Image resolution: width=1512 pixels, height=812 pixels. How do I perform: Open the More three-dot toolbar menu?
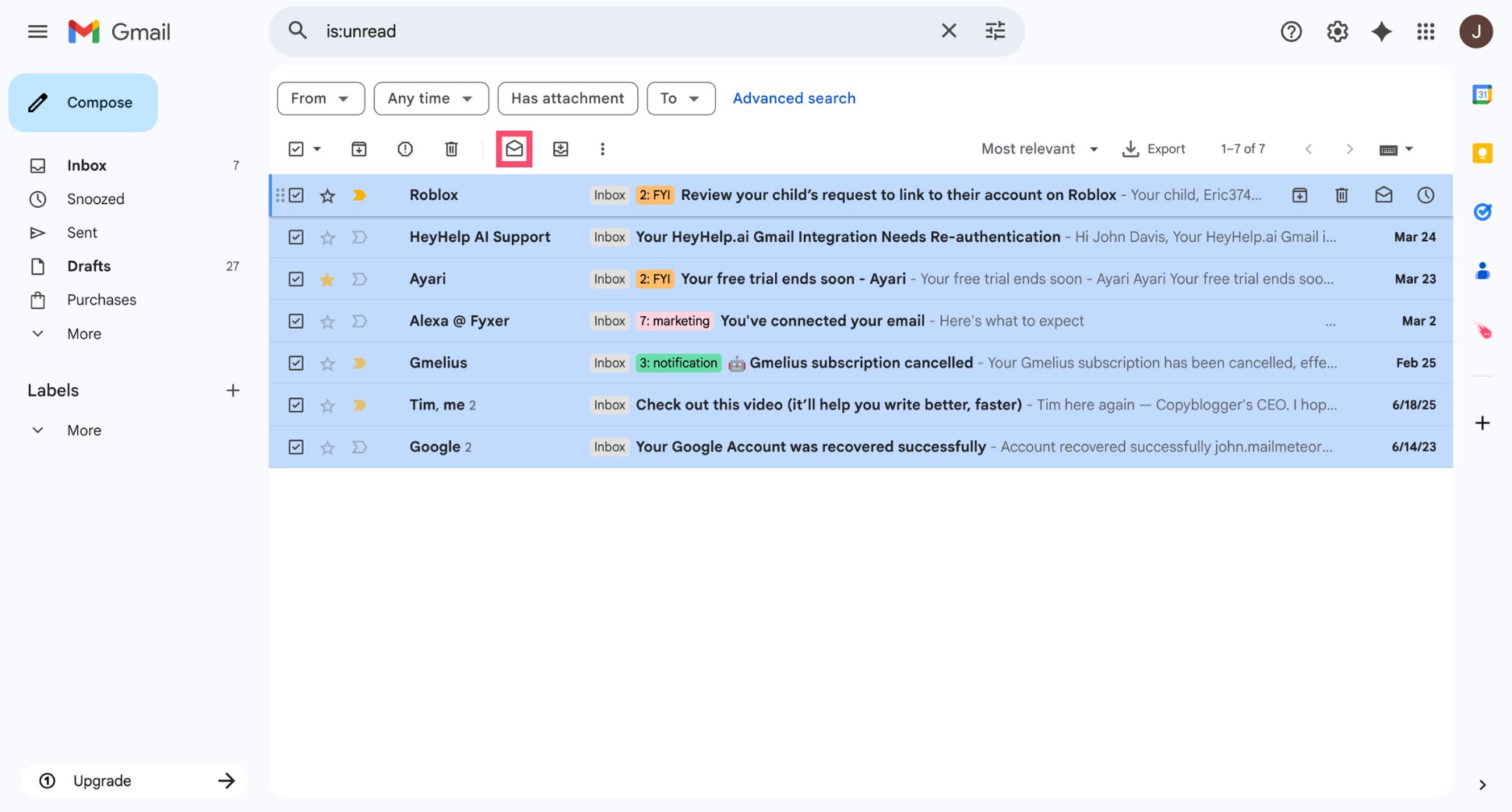(602, 149)
